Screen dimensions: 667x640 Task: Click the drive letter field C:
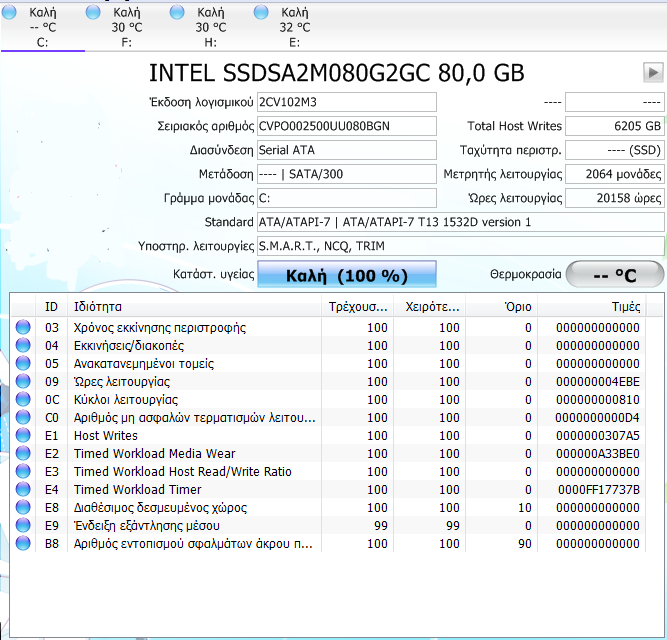tap(347, 198)
